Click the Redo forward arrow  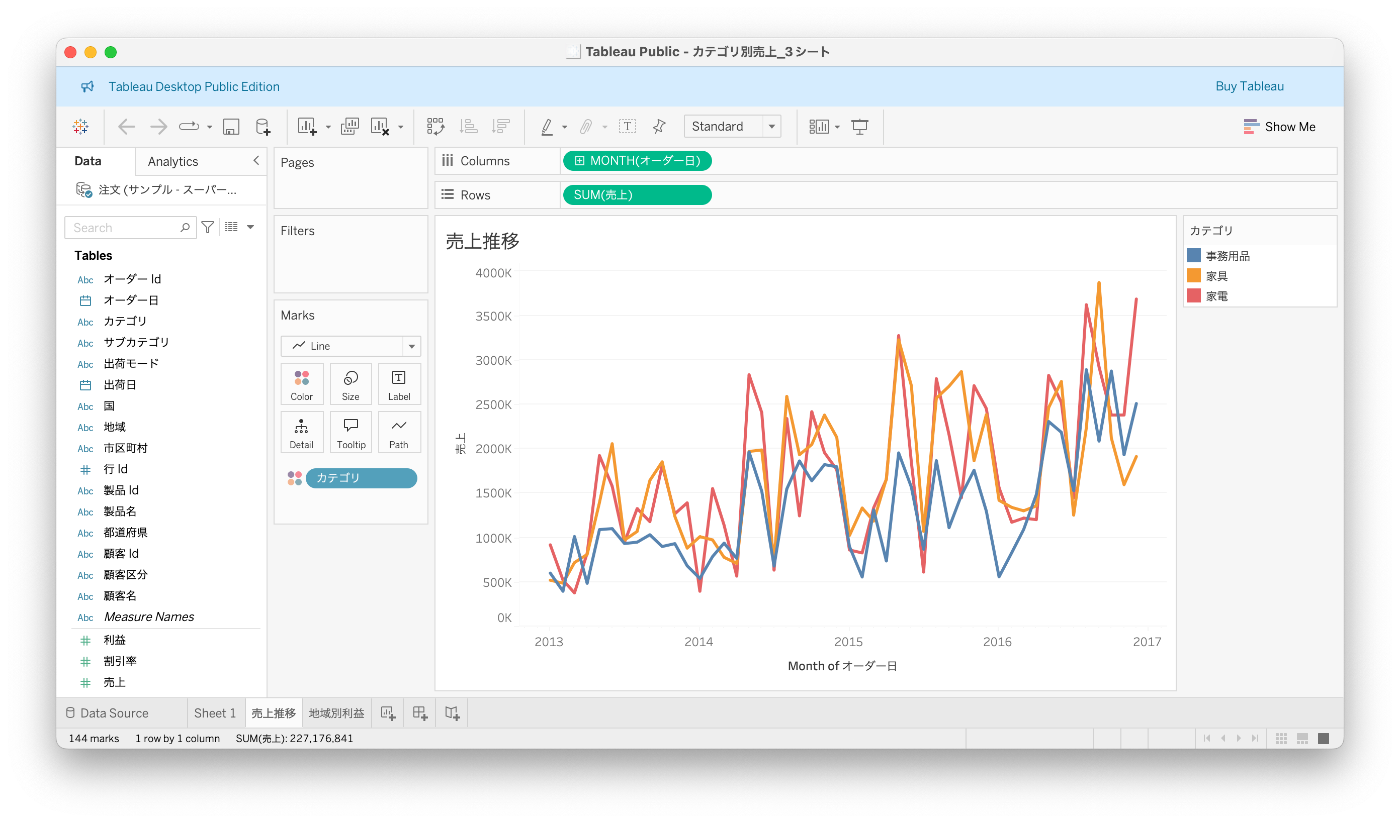(x=158, y=127)
